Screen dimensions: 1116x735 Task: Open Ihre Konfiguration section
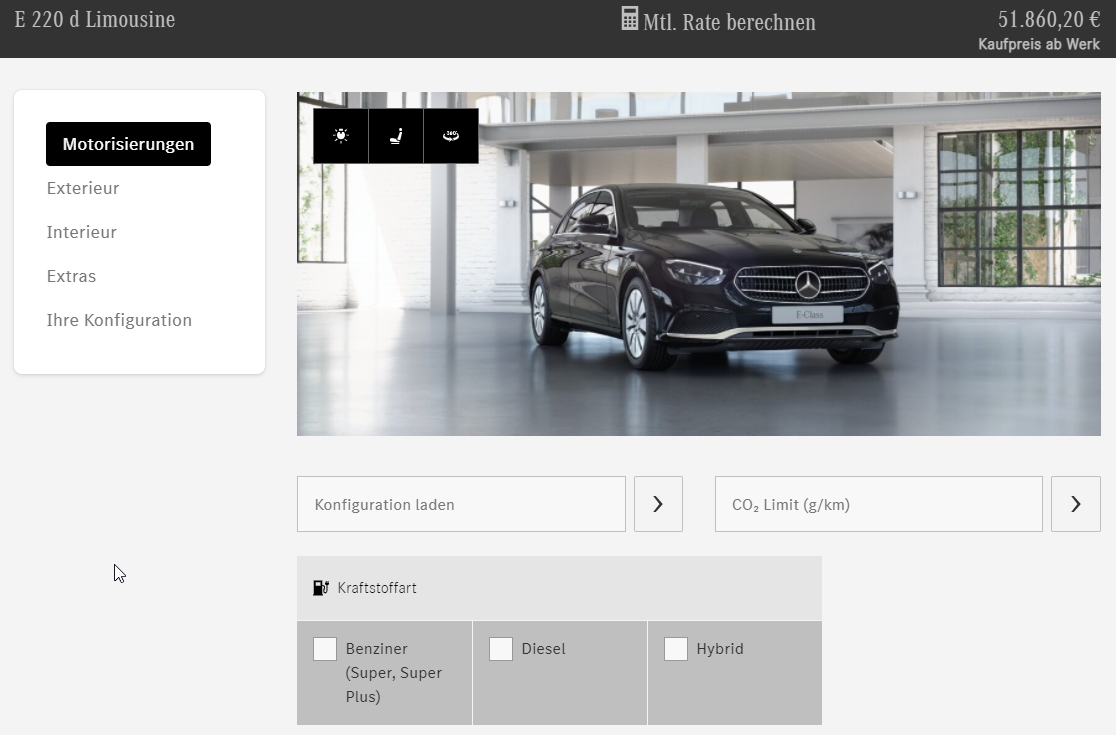[x=120, y=320]
